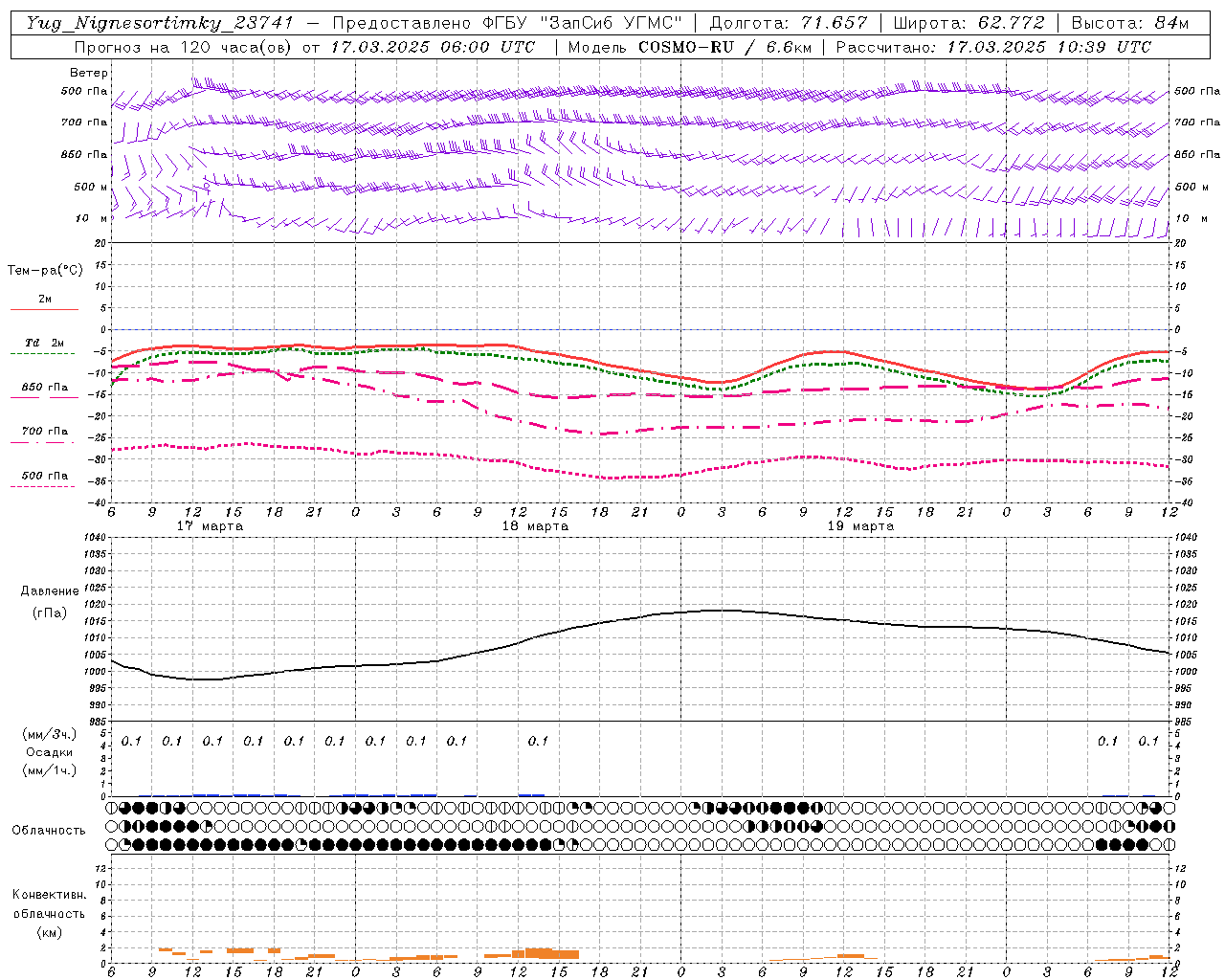The width and height of the screenshot is (1225, 980).
Task: Click the blue zero-degree line in temperature chart
Action: 640,329
